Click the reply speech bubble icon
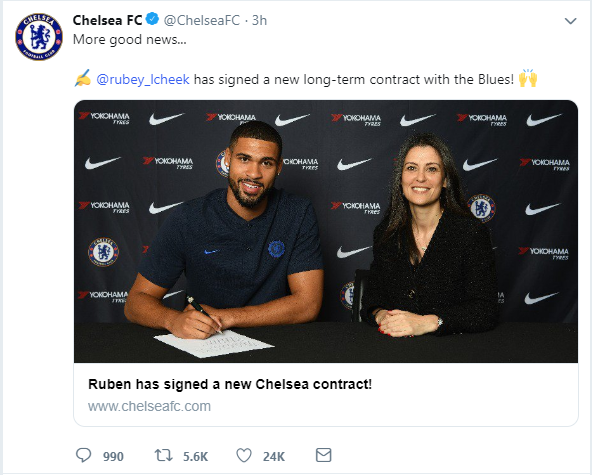 tap(83, 455)
